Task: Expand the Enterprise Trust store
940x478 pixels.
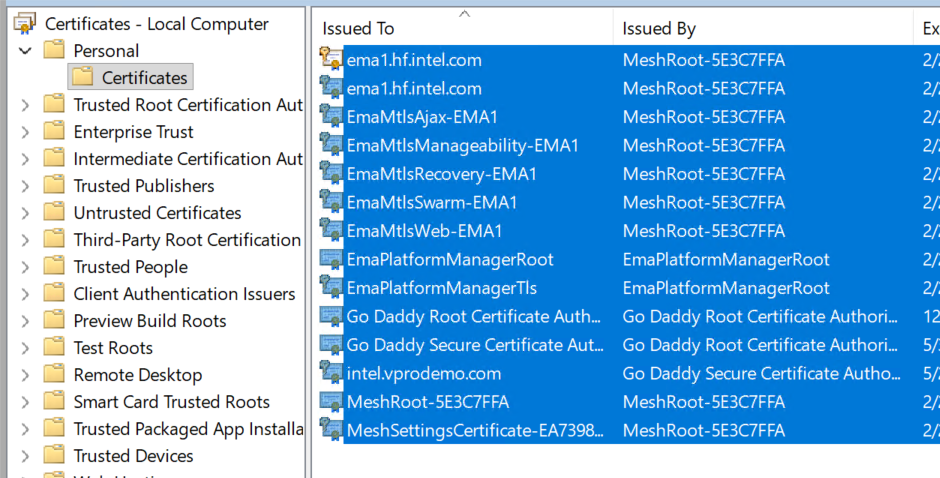Action: pos(26,132)
